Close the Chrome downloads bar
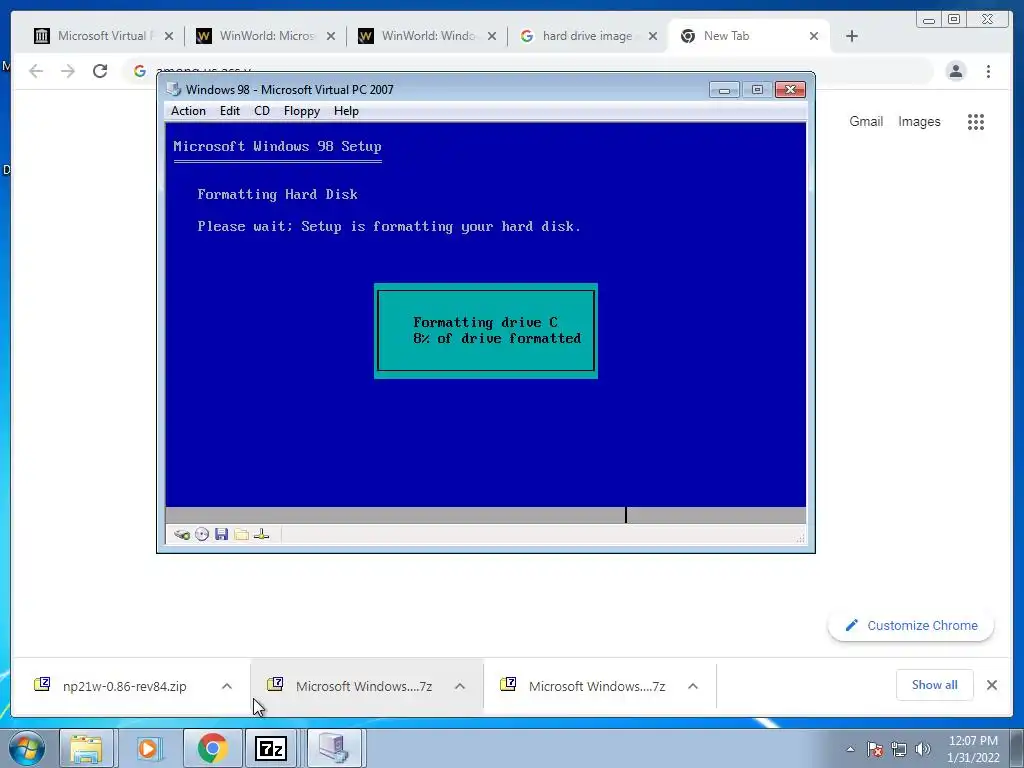Viewport: 1024px width, 768px height. [991, 684]
